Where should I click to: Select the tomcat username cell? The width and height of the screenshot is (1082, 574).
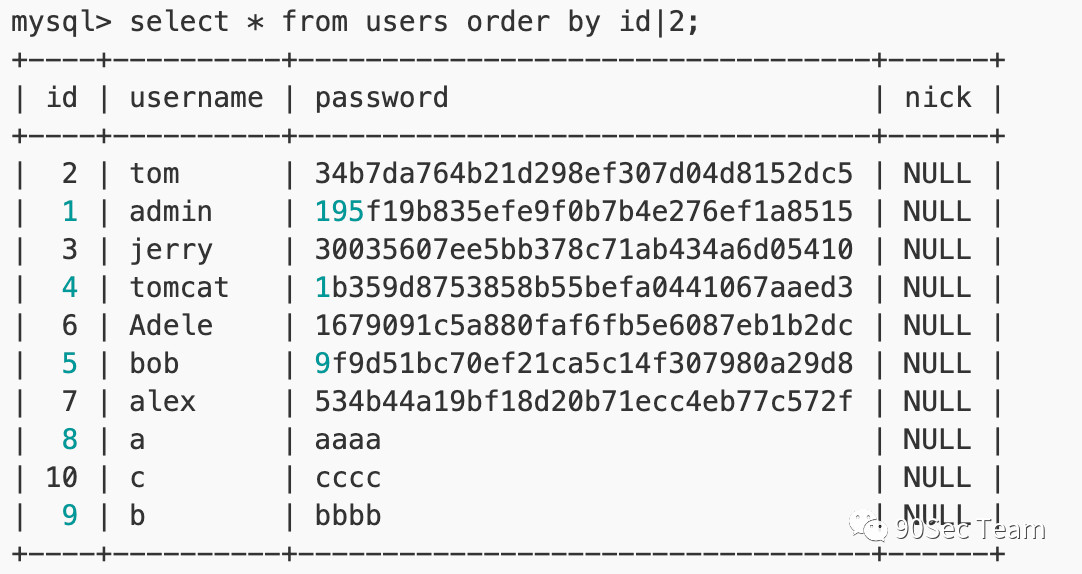click(x=179, y=287)
